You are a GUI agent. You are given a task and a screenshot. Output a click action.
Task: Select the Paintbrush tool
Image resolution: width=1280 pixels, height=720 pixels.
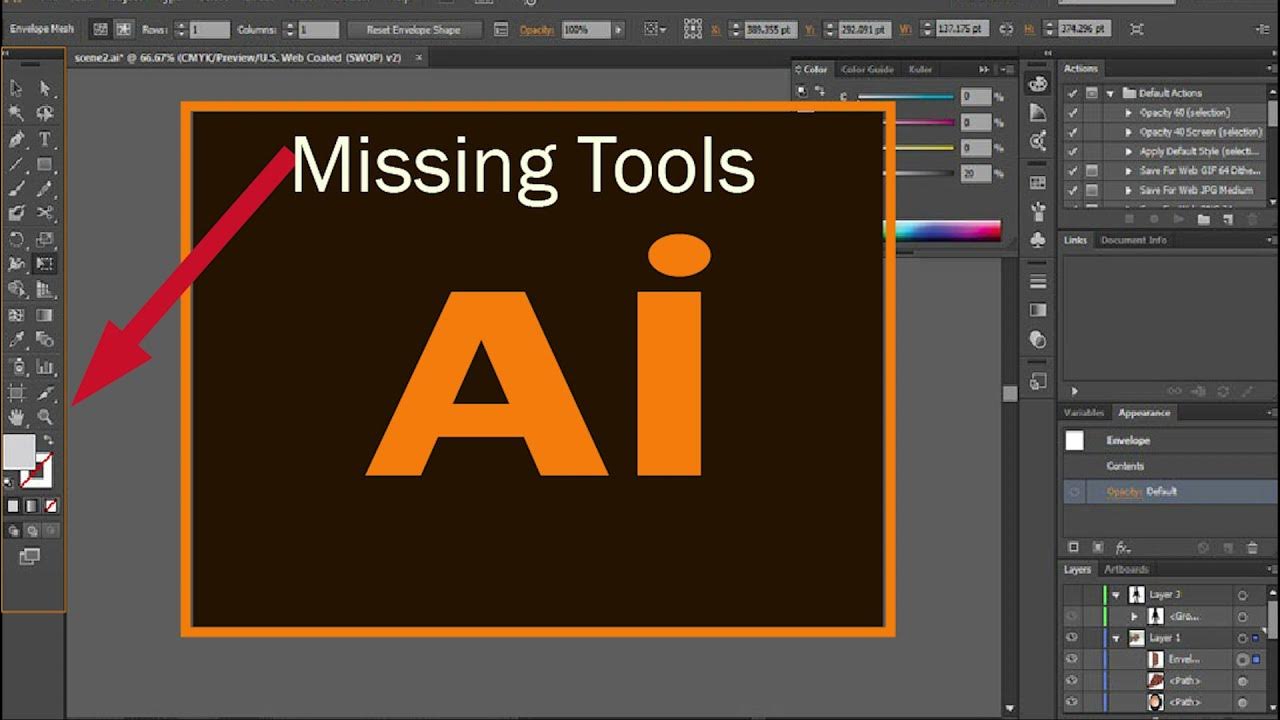(x=16, y=189)
